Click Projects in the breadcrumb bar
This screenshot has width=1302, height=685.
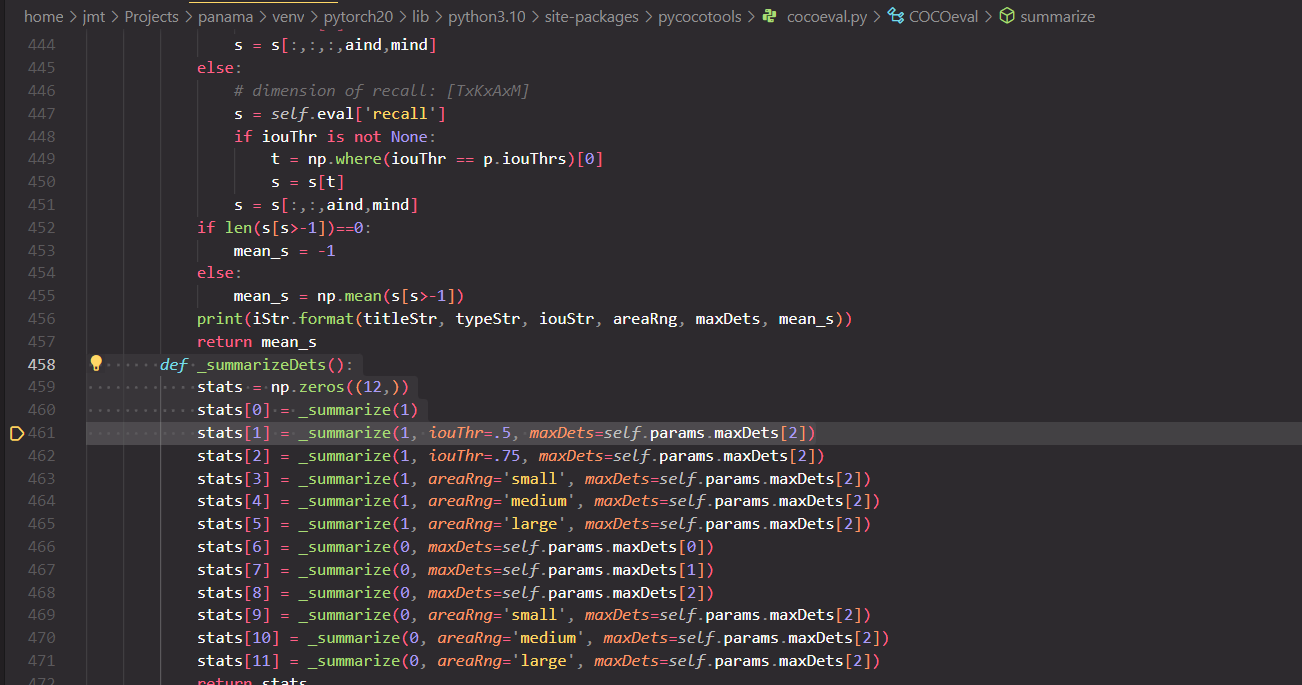[151, 17]
